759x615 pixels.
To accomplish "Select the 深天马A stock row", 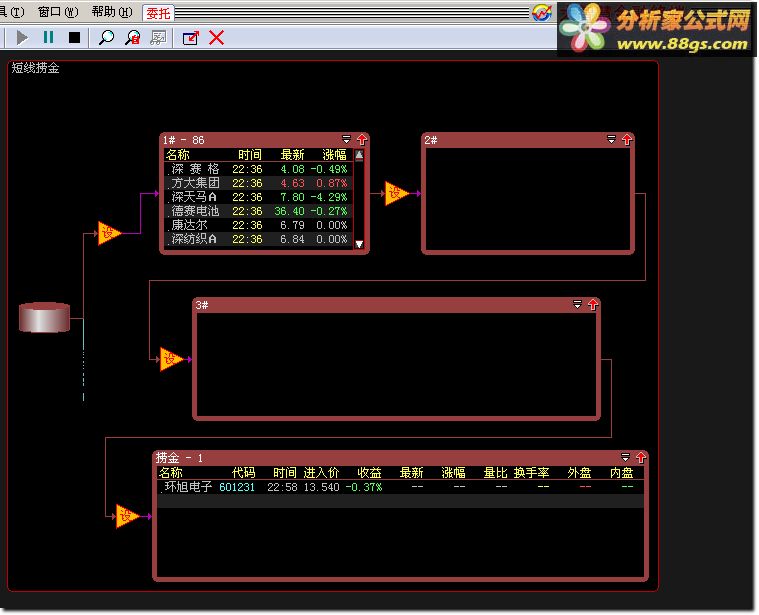I will click(259, 197).
